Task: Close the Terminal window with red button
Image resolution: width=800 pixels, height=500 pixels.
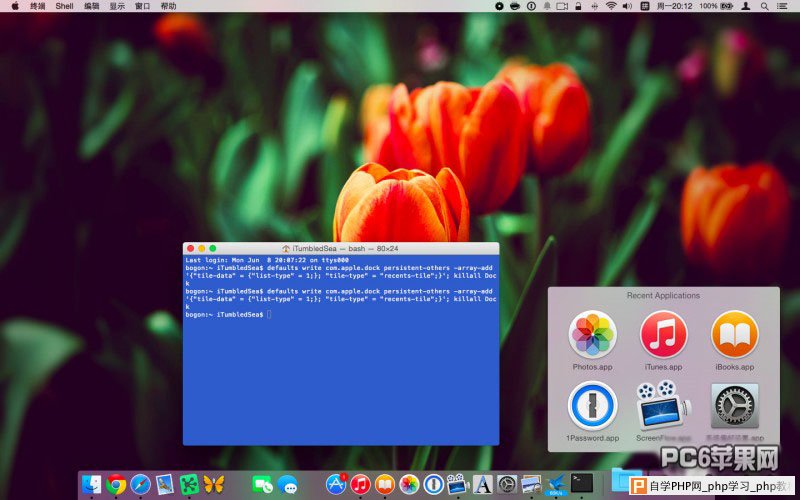Action: (191, 248)
